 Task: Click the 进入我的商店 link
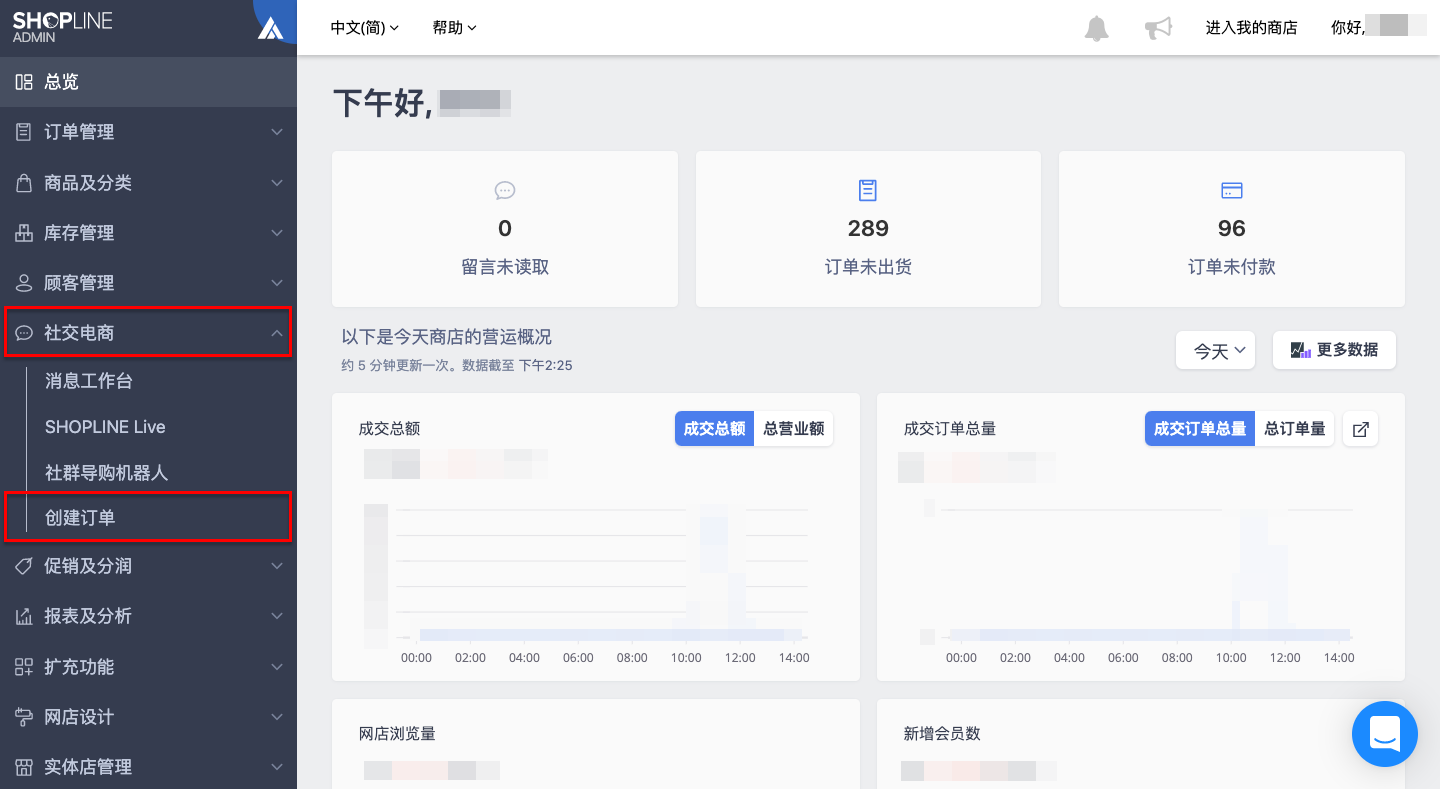pos(1251,28)
